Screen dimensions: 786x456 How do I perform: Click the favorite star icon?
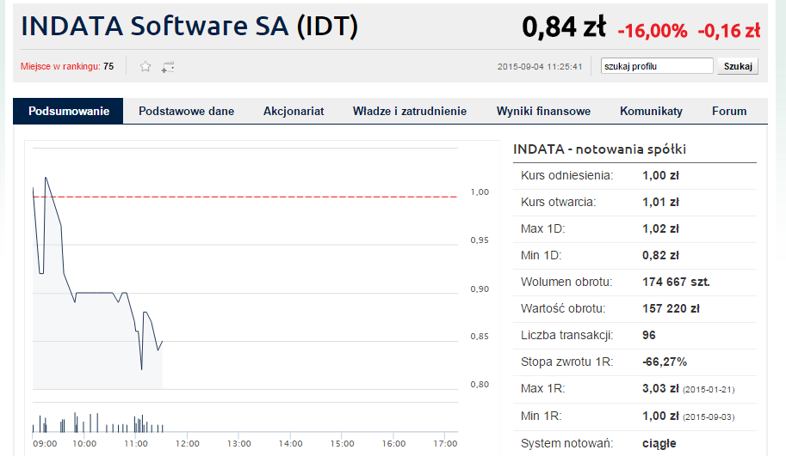(146, 67)
